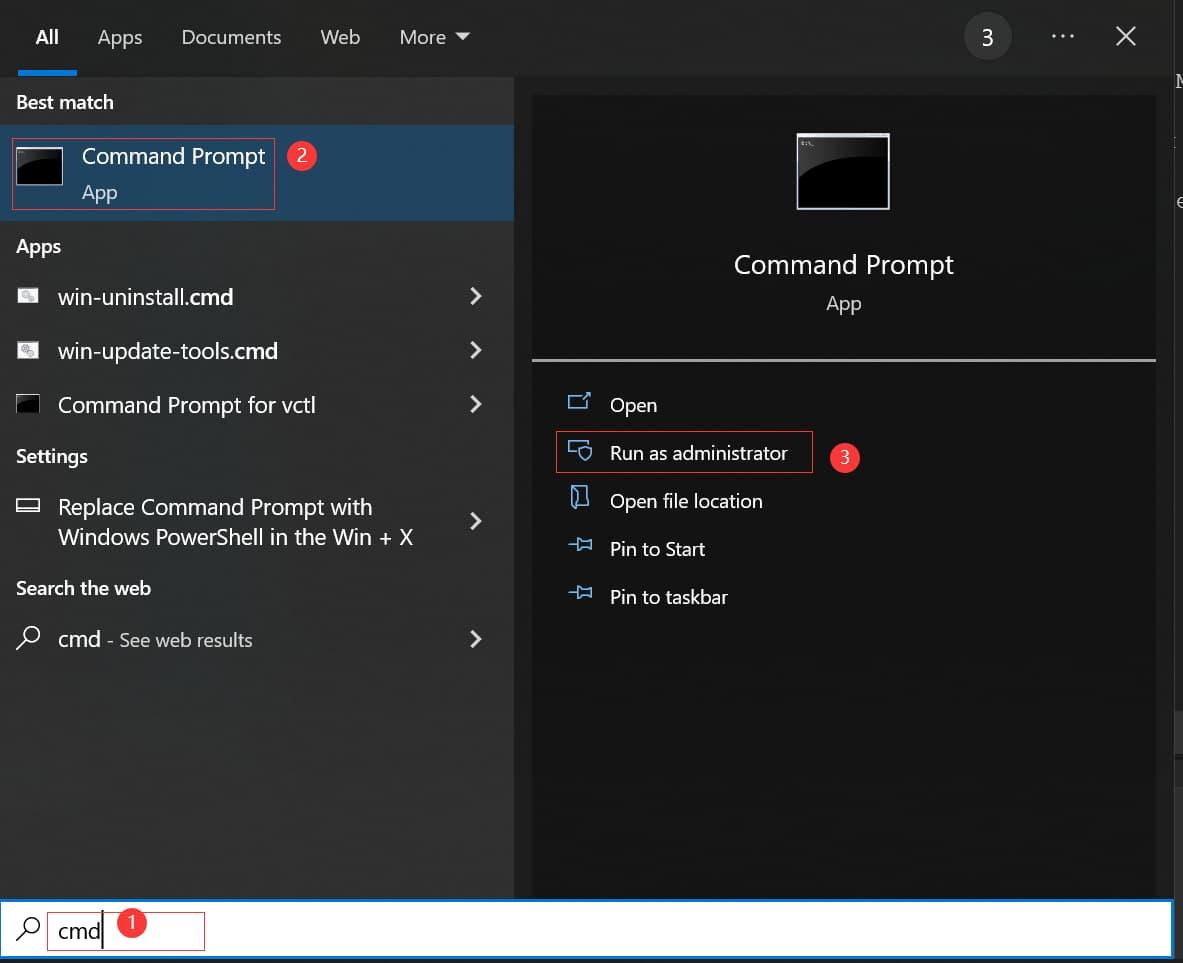Viewport: 1183px width, 963px height.
Task: Select the win-uninstall.cmd app icon
Action: (27, 296)
